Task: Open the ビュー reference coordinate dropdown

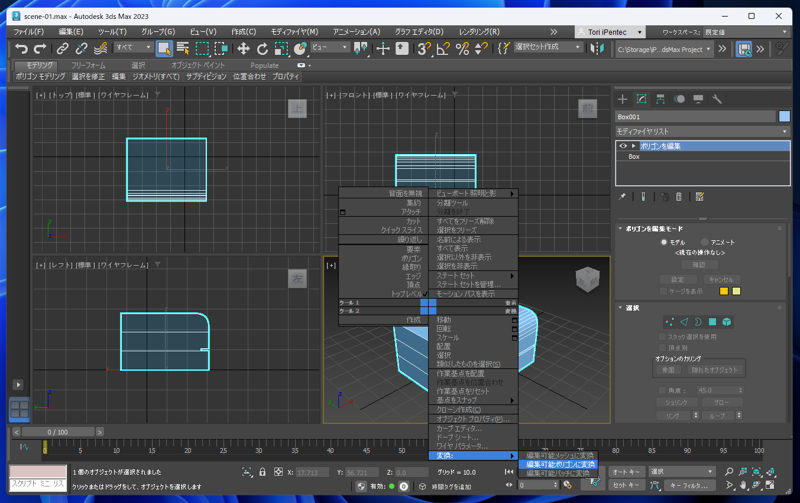Action: click(x=330, y=47)
